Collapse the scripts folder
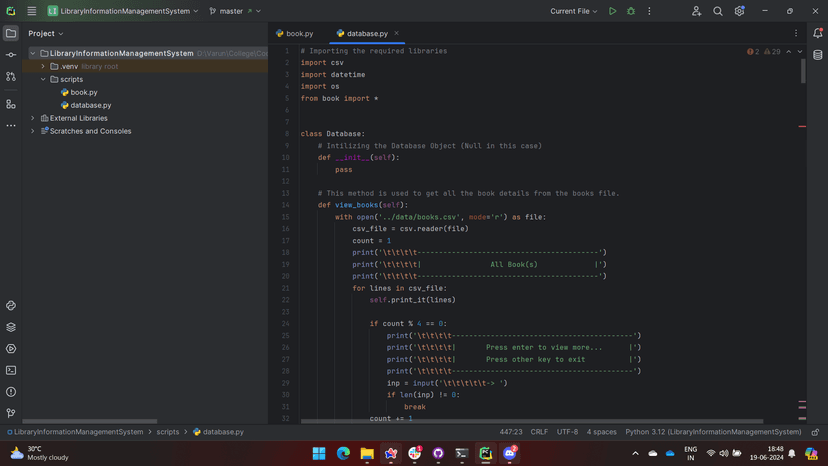Screen dimensions: 828x466 pyautogui.click(x=43, y=79)
